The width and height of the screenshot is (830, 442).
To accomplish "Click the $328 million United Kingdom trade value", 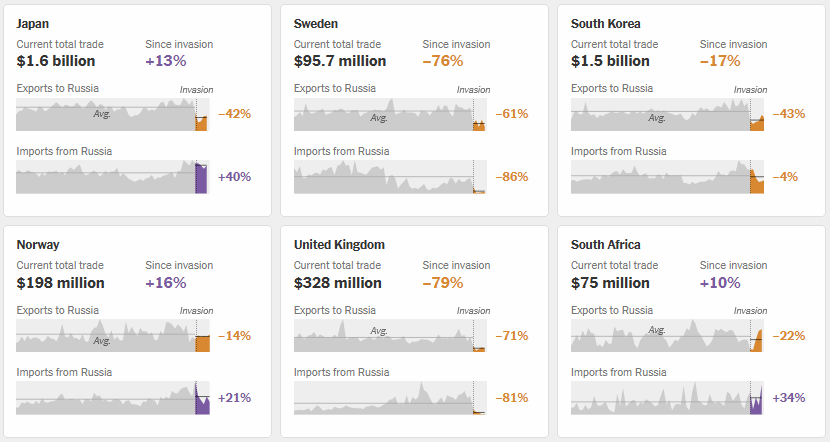I will coord(338,283).
